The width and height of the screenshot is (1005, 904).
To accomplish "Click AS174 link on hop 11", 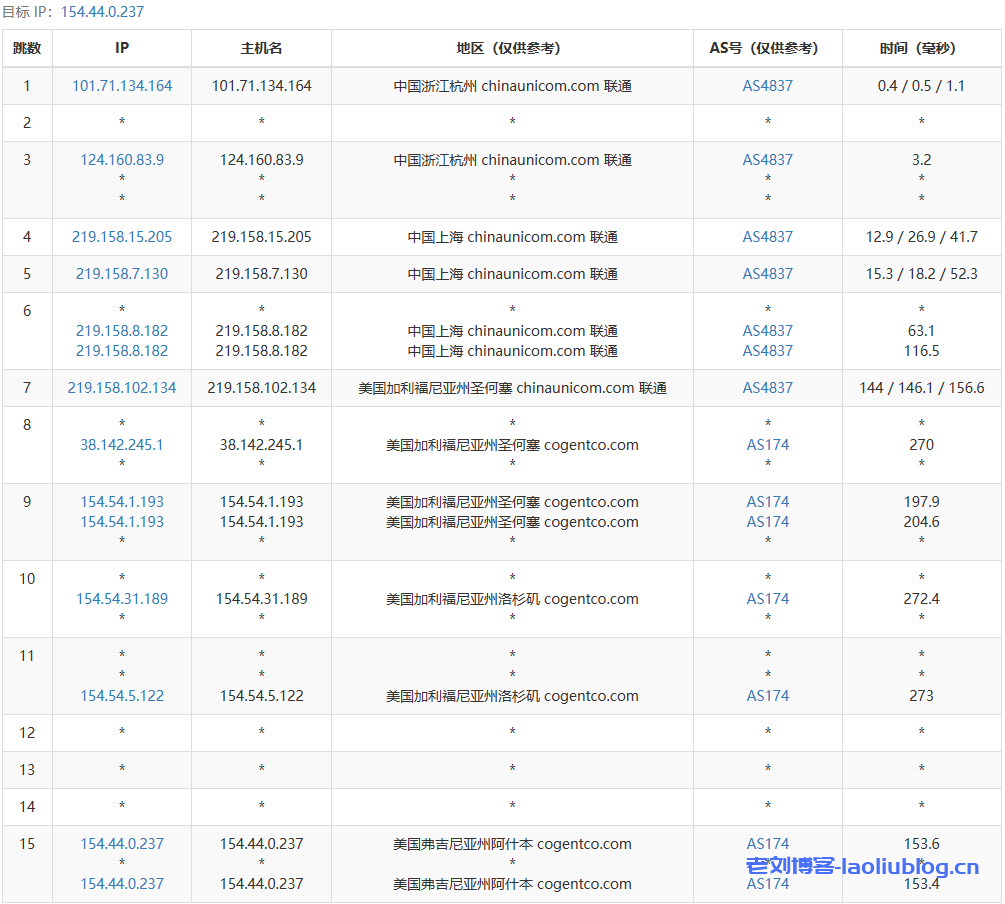I will pyautogui.click(x=767, y=695).
